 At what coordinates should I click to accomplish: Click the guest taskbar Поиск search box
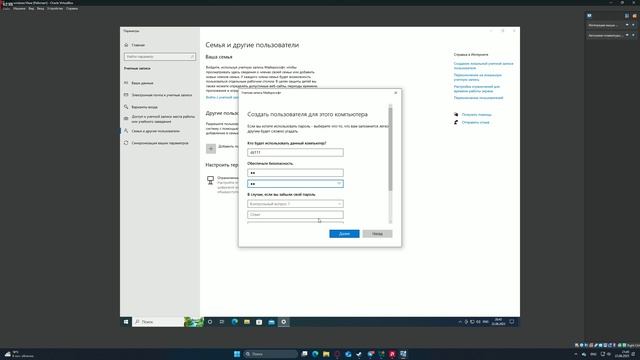click(158, 322)
